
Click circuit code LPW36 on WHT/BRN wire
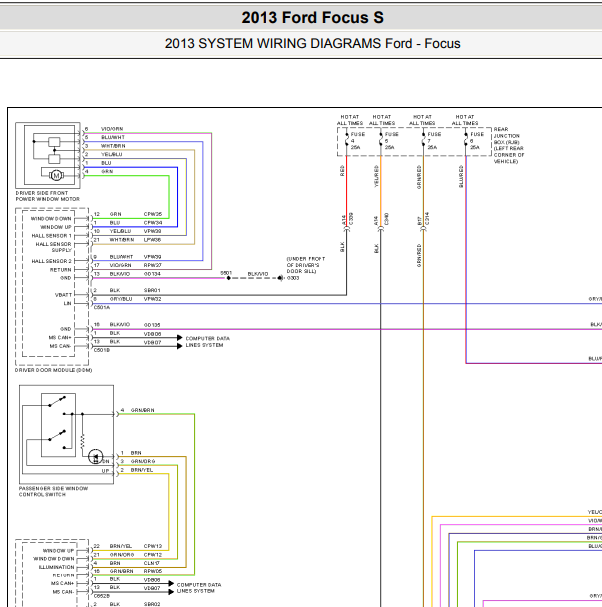coord(152,240)
